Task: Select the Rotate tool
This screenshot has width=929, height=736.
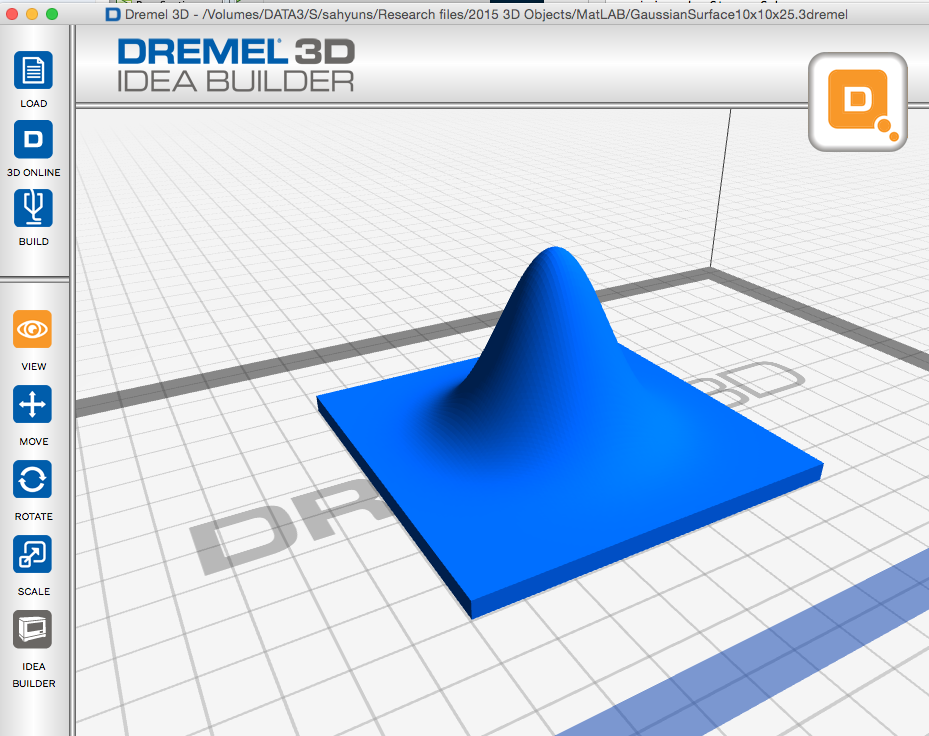Action: [x=33, y=479]
